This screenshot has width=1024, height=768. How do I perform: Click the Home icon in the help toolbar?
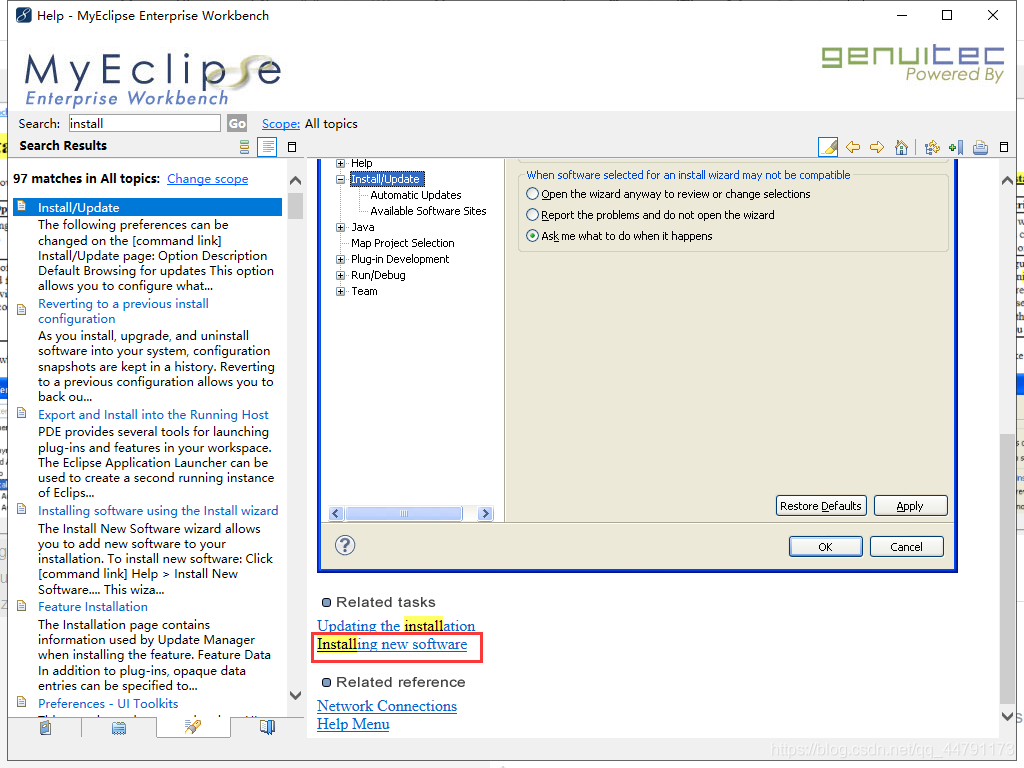pos(901,147)
